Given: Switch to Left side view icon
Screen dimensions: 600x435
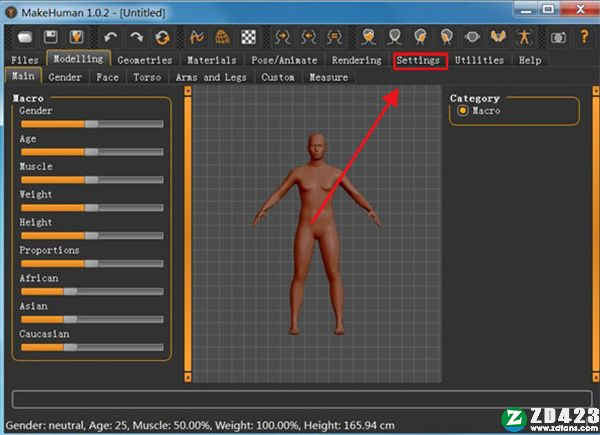Looking at the screenshot, I should click(x=447, y=37).
